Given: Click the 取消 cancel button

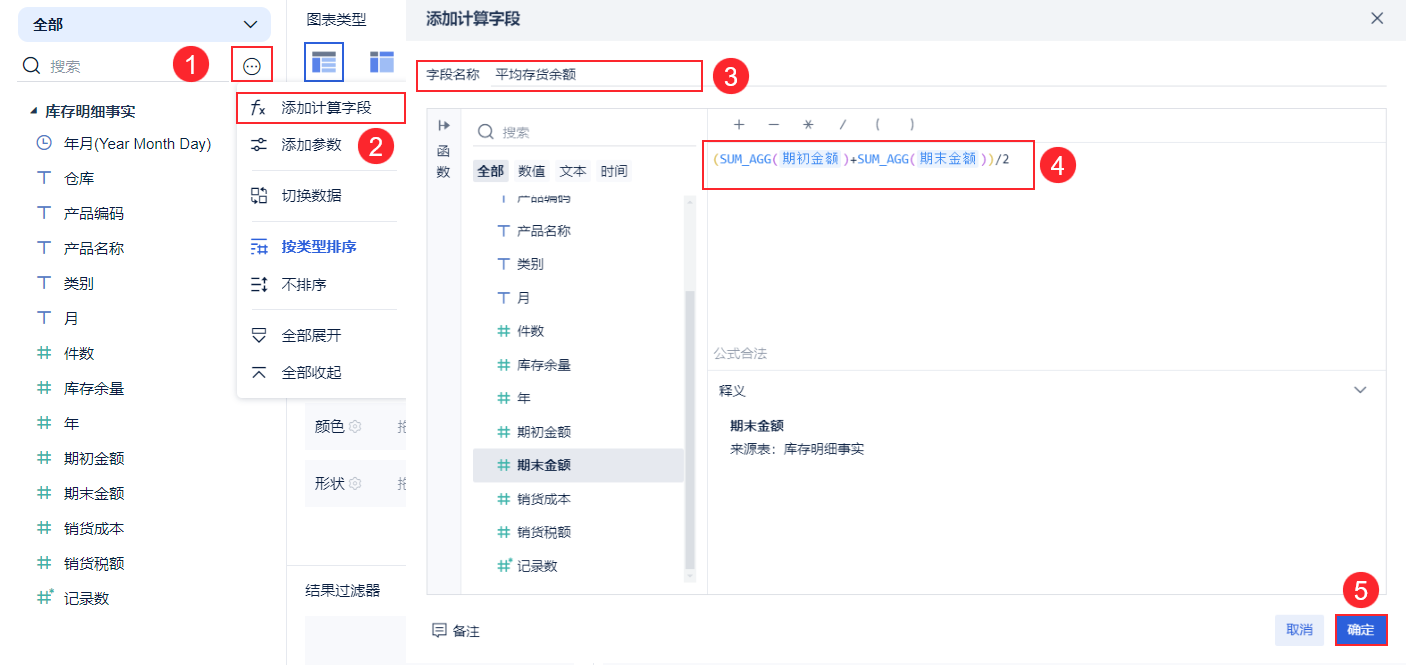Looking at the screenshot, I should [x=1299, y=630].
